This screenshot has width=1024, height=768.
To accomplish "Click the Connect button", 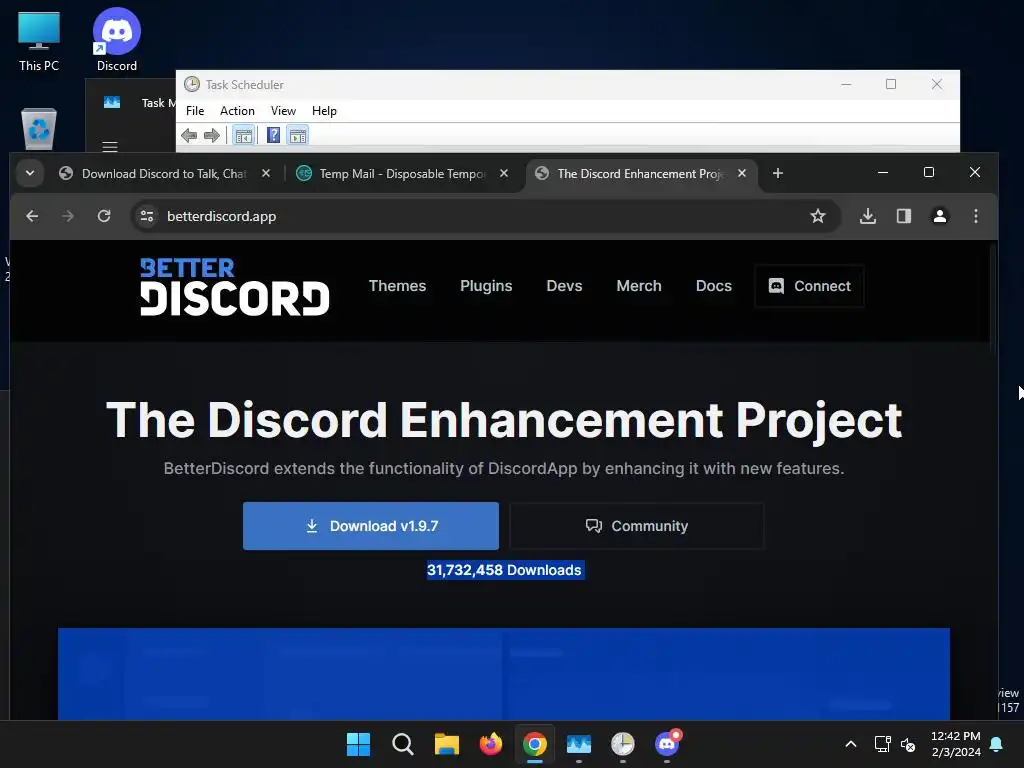I will 809,286.
